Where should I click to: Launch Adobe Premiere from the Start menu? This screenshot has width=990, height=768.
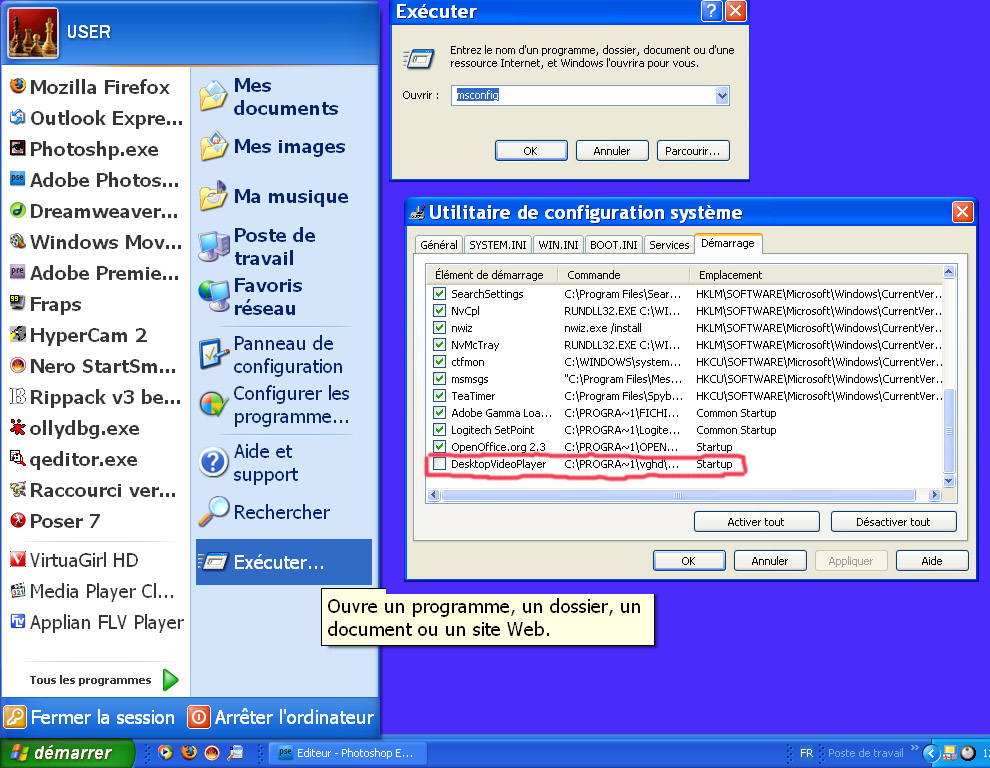point(95,273)
